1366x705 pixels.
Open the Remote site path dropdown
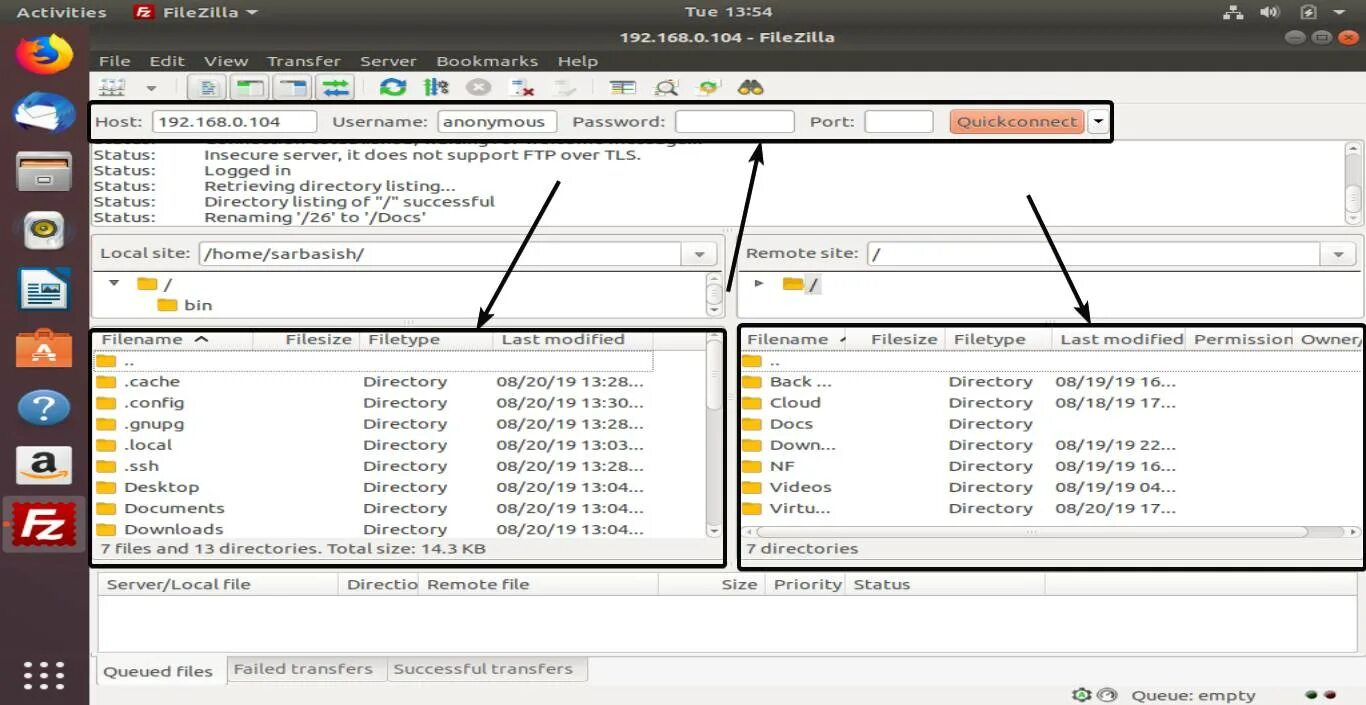1338,254
